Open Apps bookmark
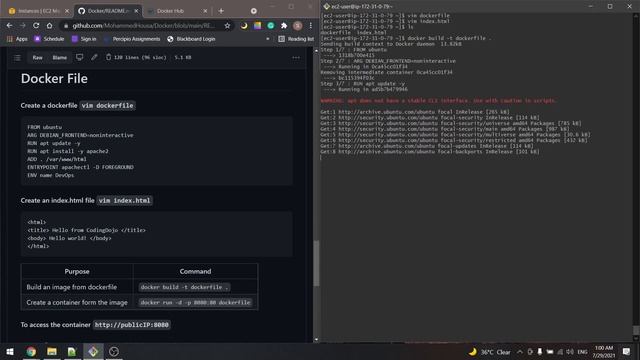This screenshot has height=360, width=640. point(17,39)
